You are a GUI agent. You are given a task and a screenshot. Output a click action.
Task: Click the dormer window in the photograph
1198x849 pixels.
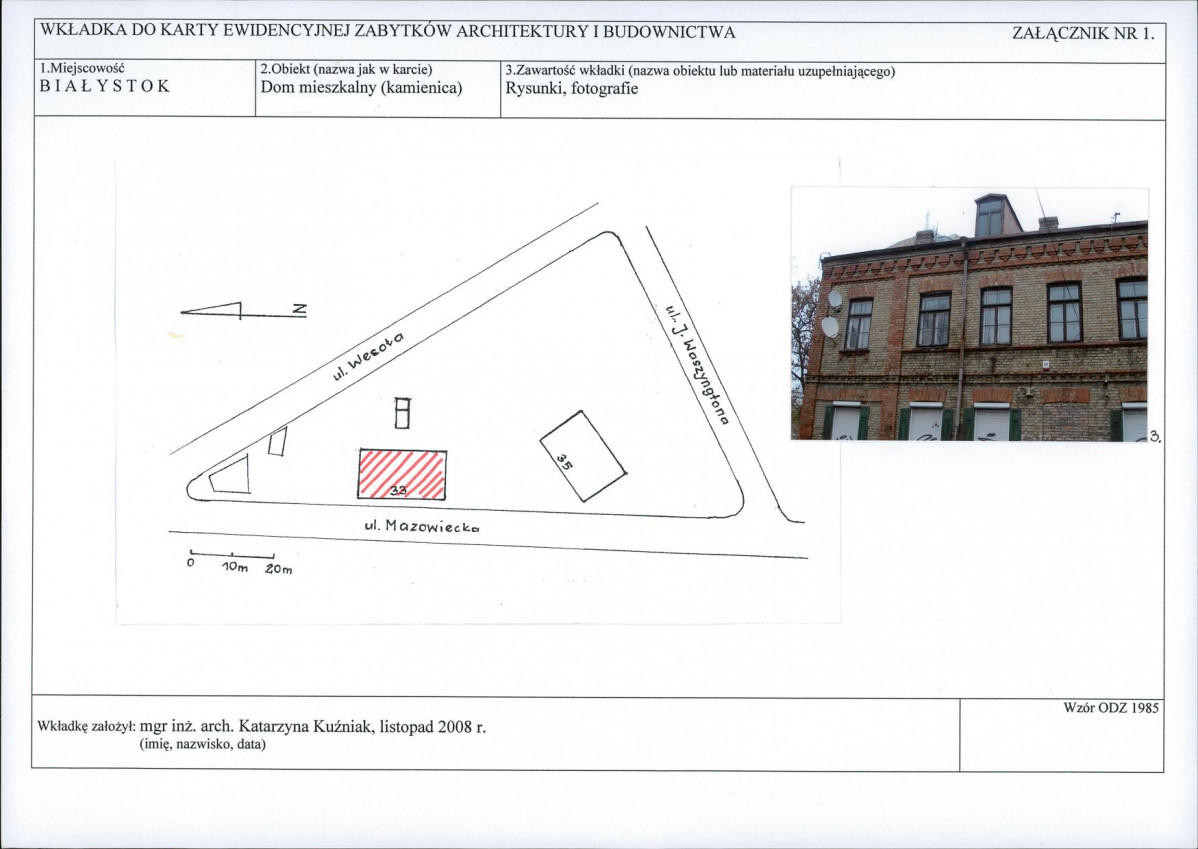click(990, 215)
